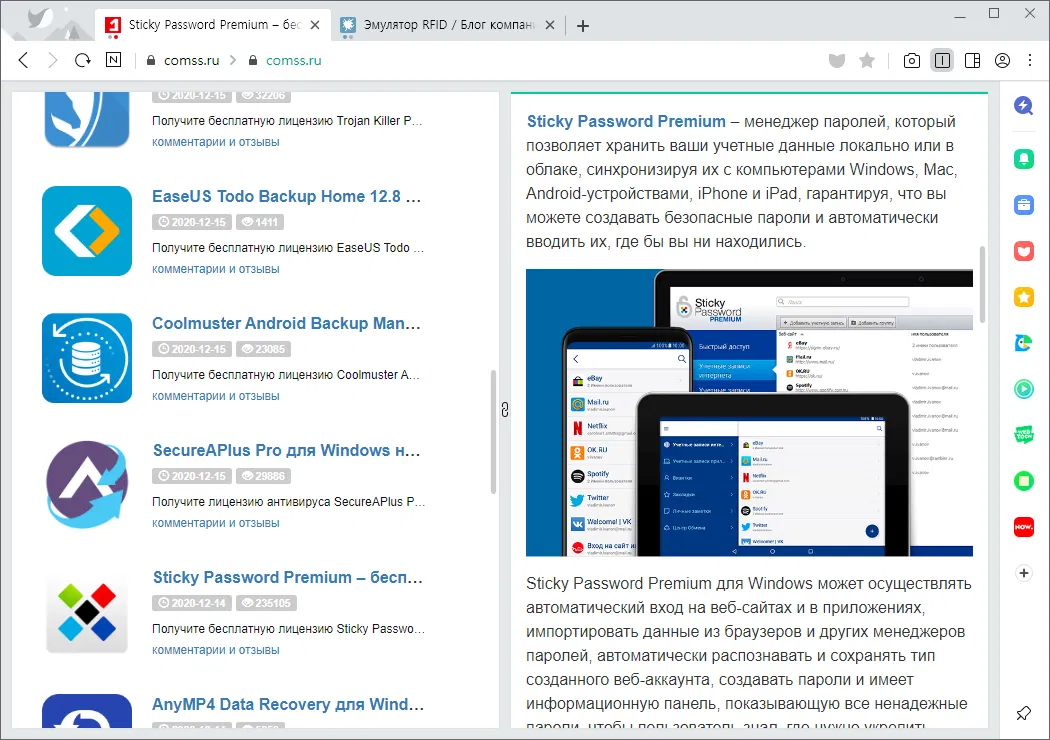The height and width of the screenshot is (740, 1050).
Task: Open комментарии и отзывы under Trojan Killer
Action: pyautogui.click(x=216, y=142)
